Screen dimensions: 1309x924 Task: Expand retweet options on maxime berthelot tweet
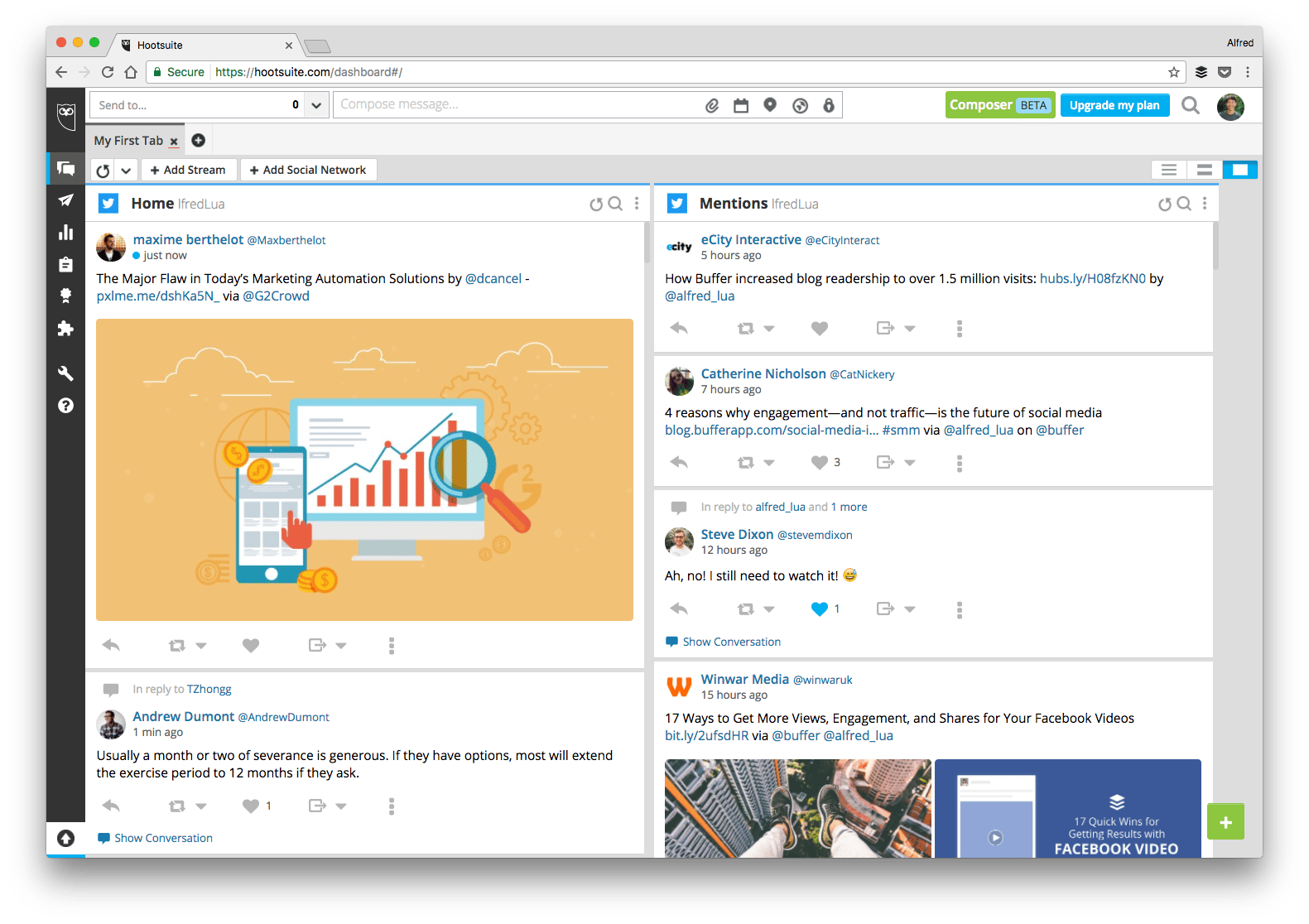(200, 646)
